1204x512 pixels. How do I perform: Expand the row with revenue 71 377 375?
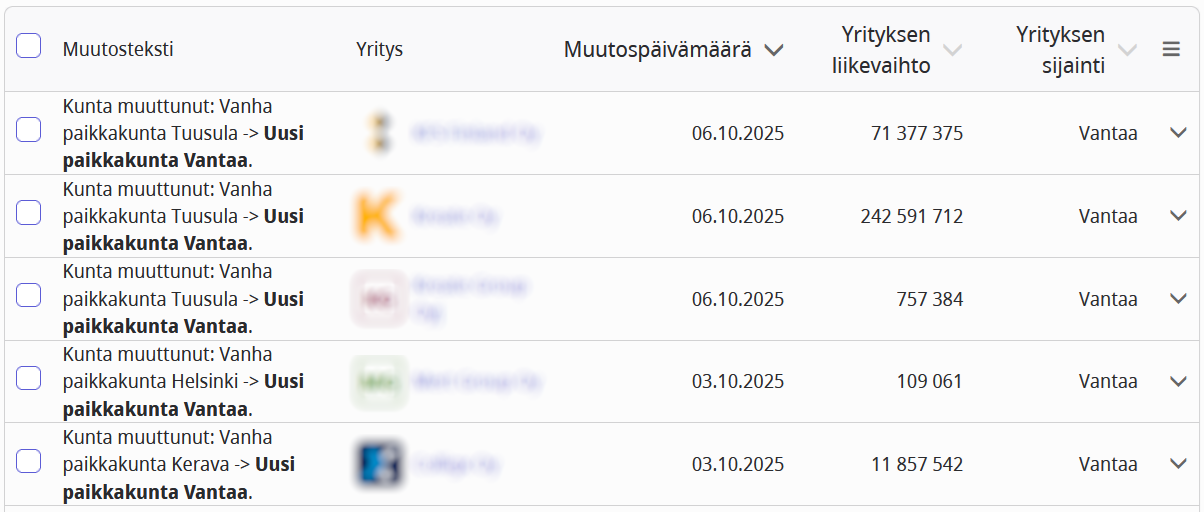tap(1178, 133)
